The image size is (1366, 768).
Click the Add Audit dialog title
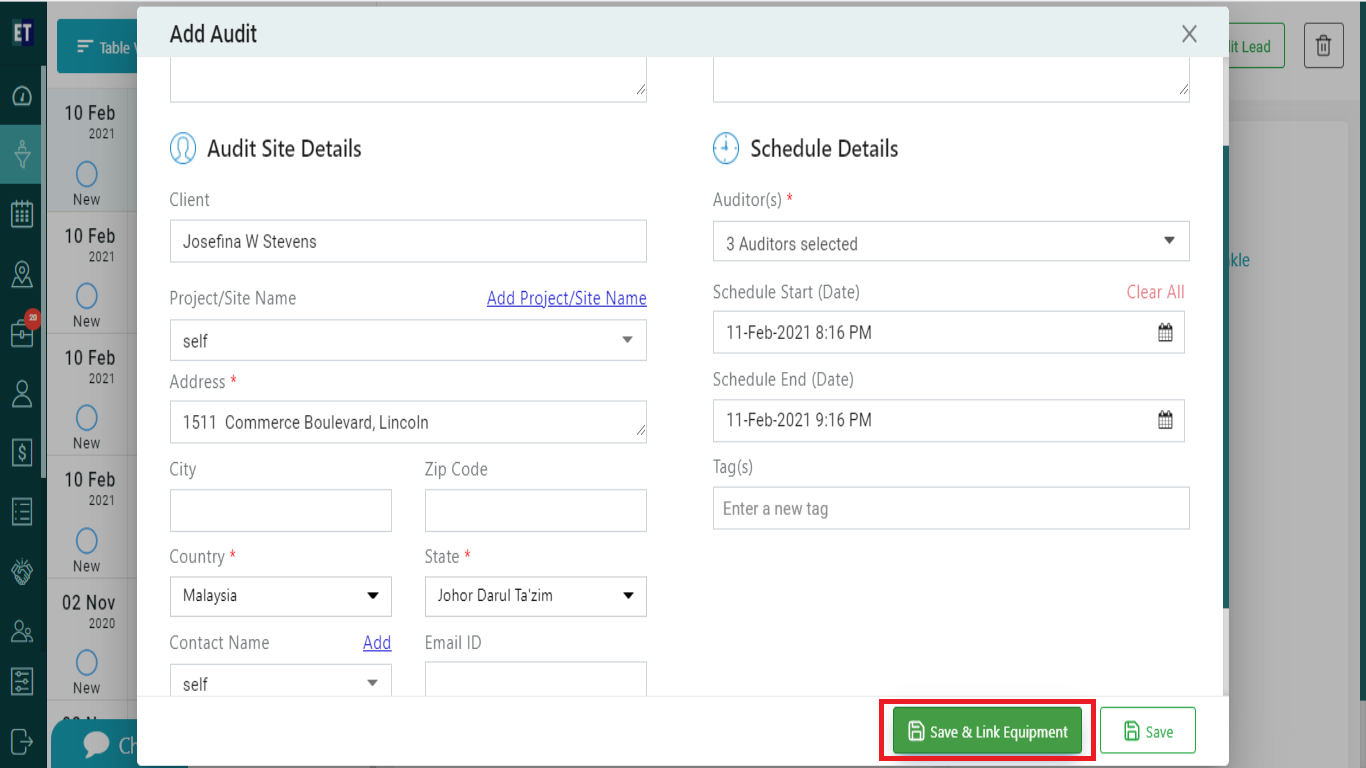pos(213,34)
